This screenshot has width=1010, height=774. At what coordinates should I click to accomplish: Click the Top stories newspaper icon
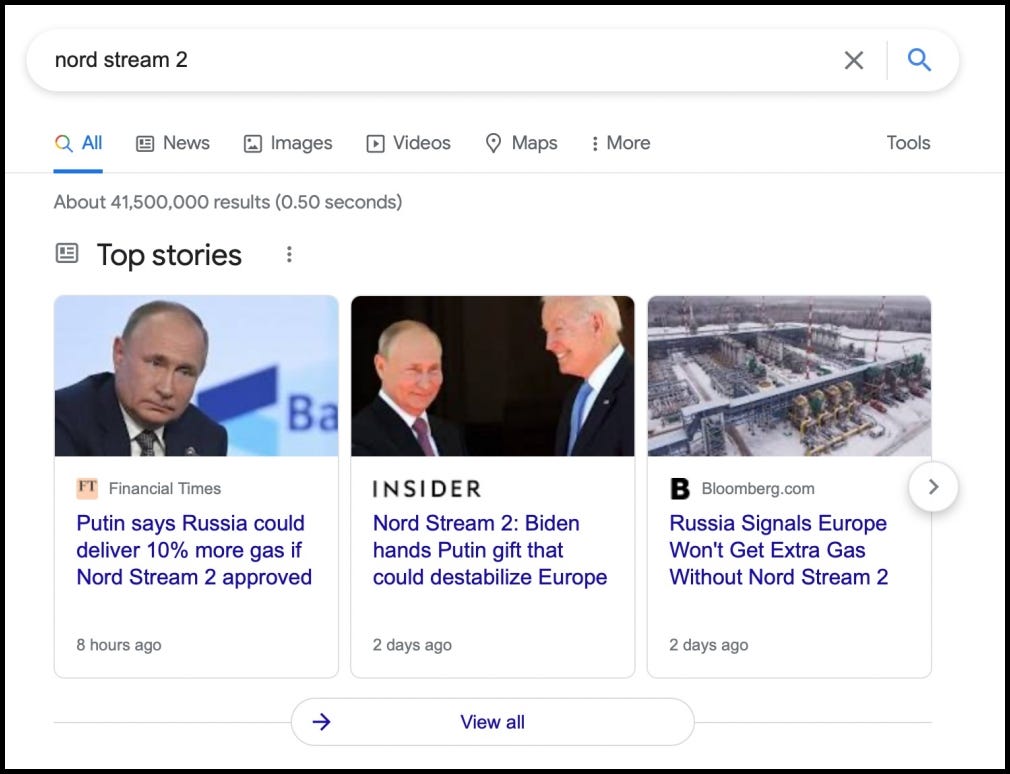[67, 253]
